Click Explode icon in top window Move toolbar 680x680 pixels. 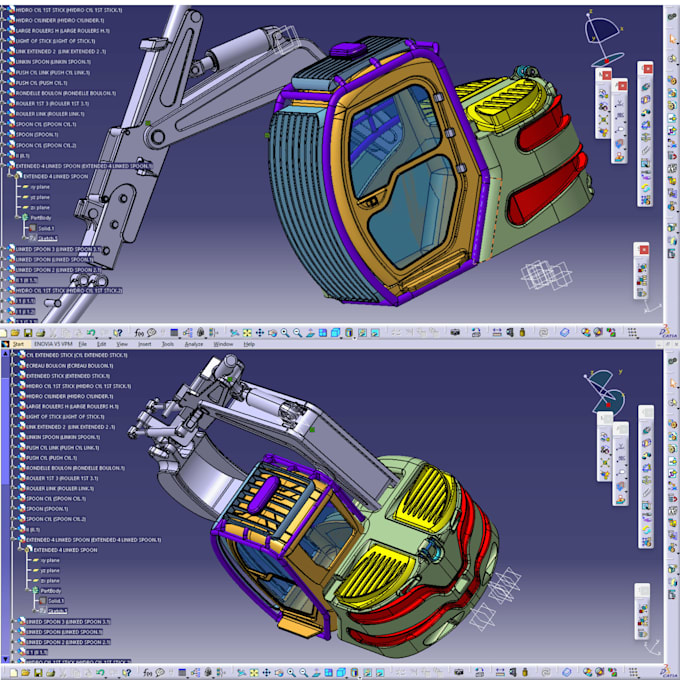[x=603, y=120]
